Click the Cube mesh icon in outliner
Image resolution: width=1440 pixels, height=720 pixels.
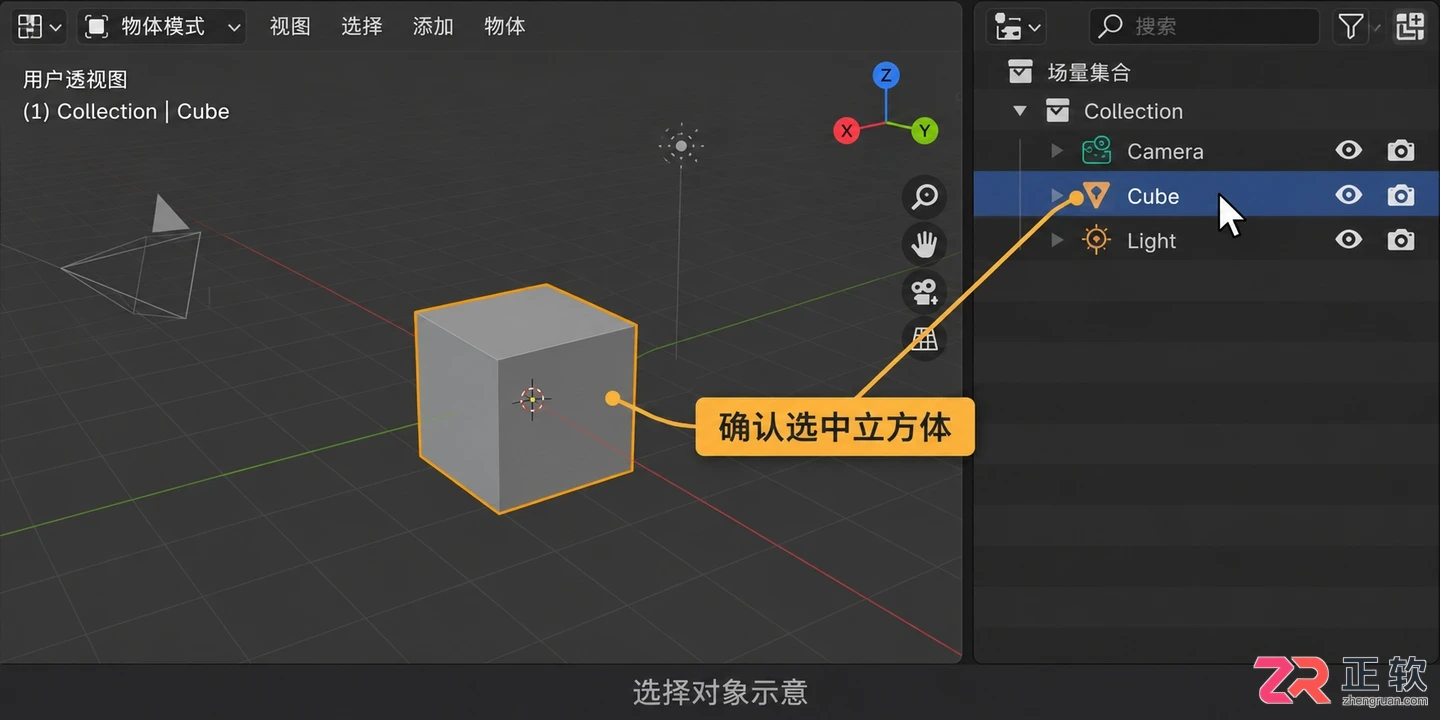click(x=1097, y=196)
